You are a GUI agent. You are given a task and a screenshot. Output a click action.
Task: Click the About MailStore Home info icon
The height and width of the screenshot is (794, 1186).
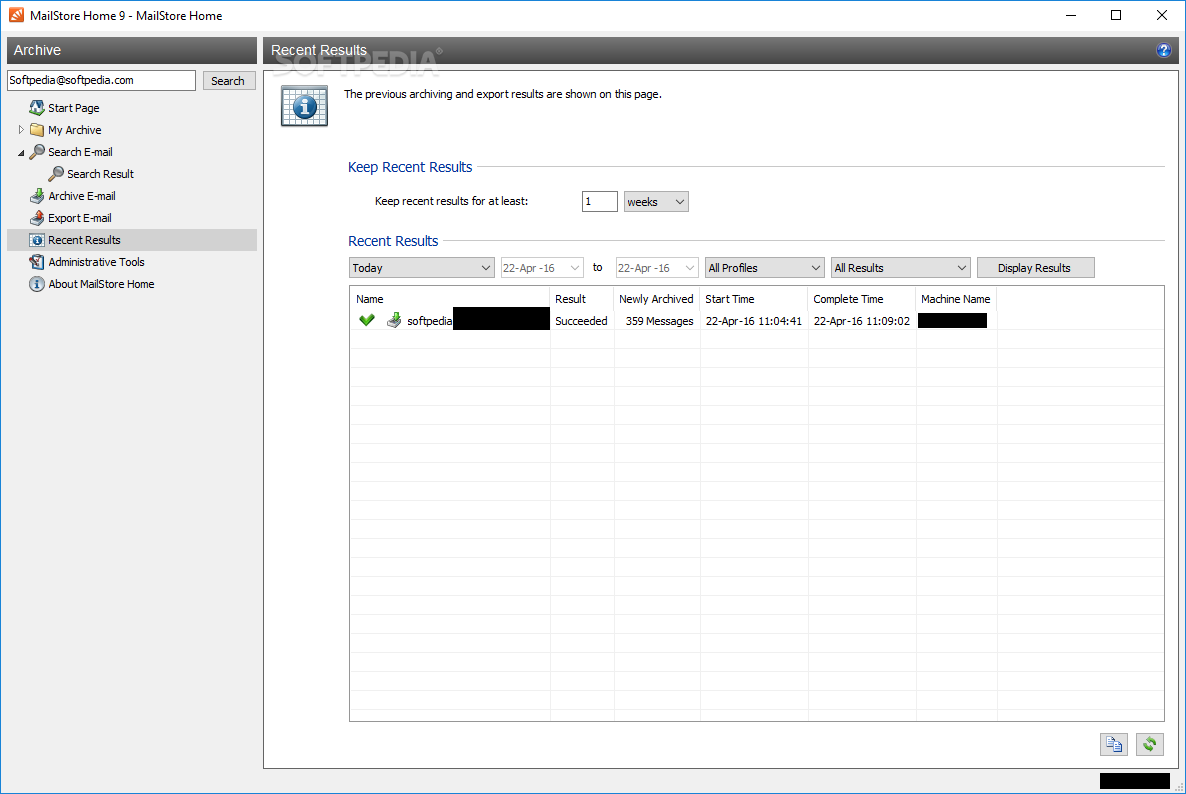pyautogui.click(x=36, y=284)
